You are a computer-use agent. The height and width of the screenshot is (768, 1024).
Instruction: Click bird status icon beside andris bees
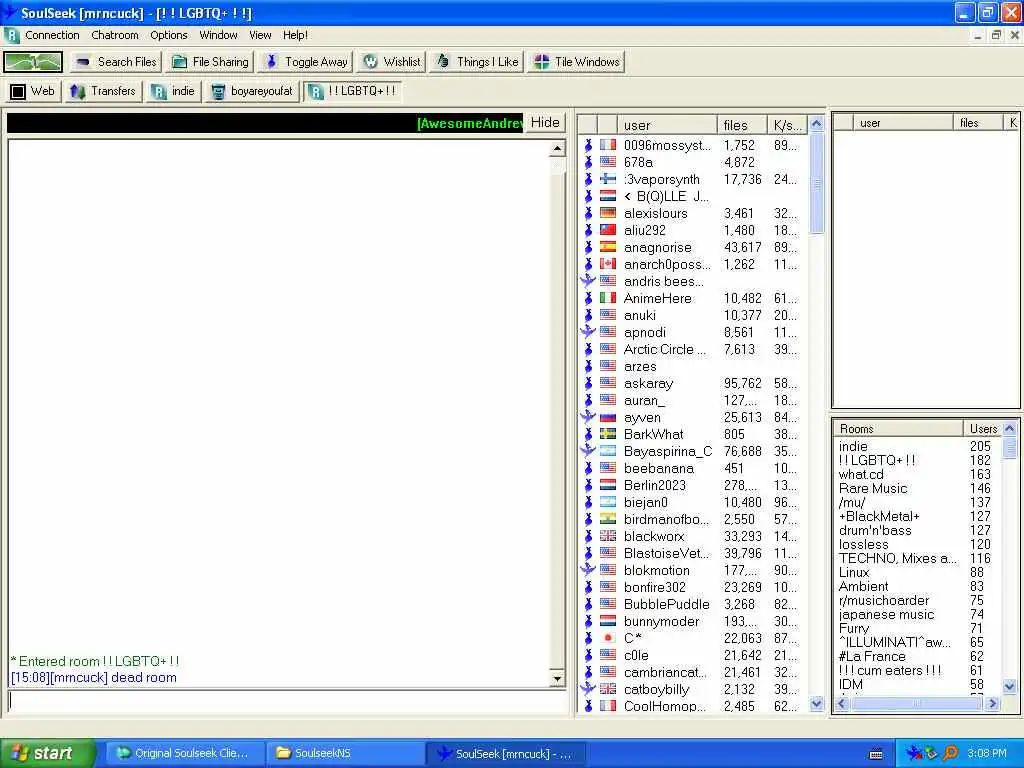588,281
